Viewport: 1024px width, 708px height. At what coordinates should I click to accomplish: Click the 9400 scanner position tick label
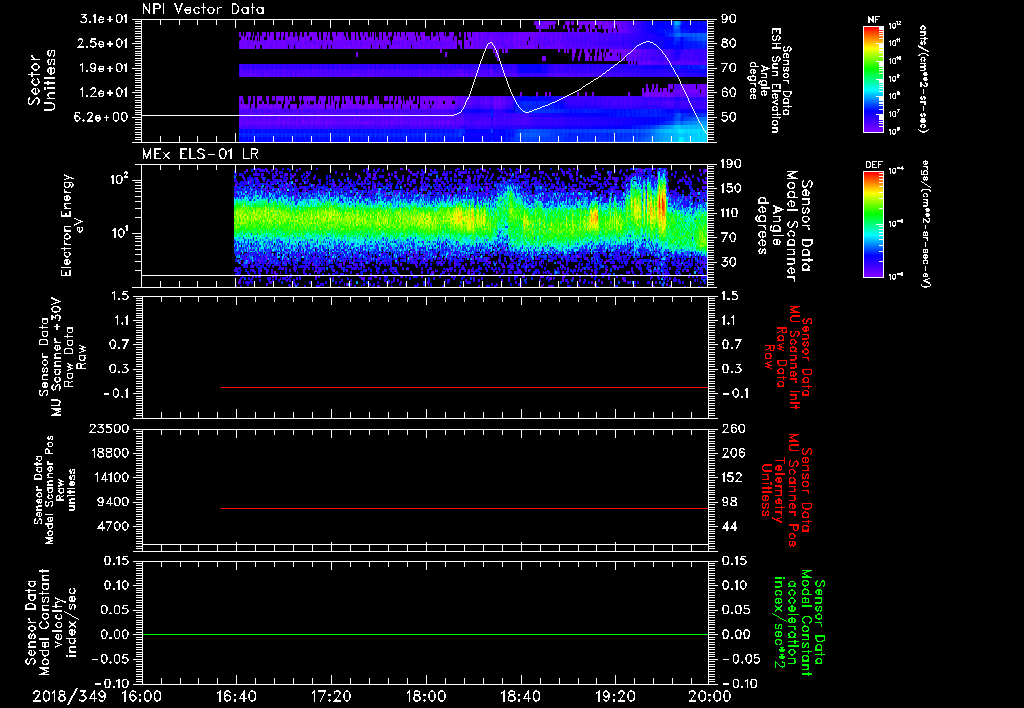click(x=113, y=502)
